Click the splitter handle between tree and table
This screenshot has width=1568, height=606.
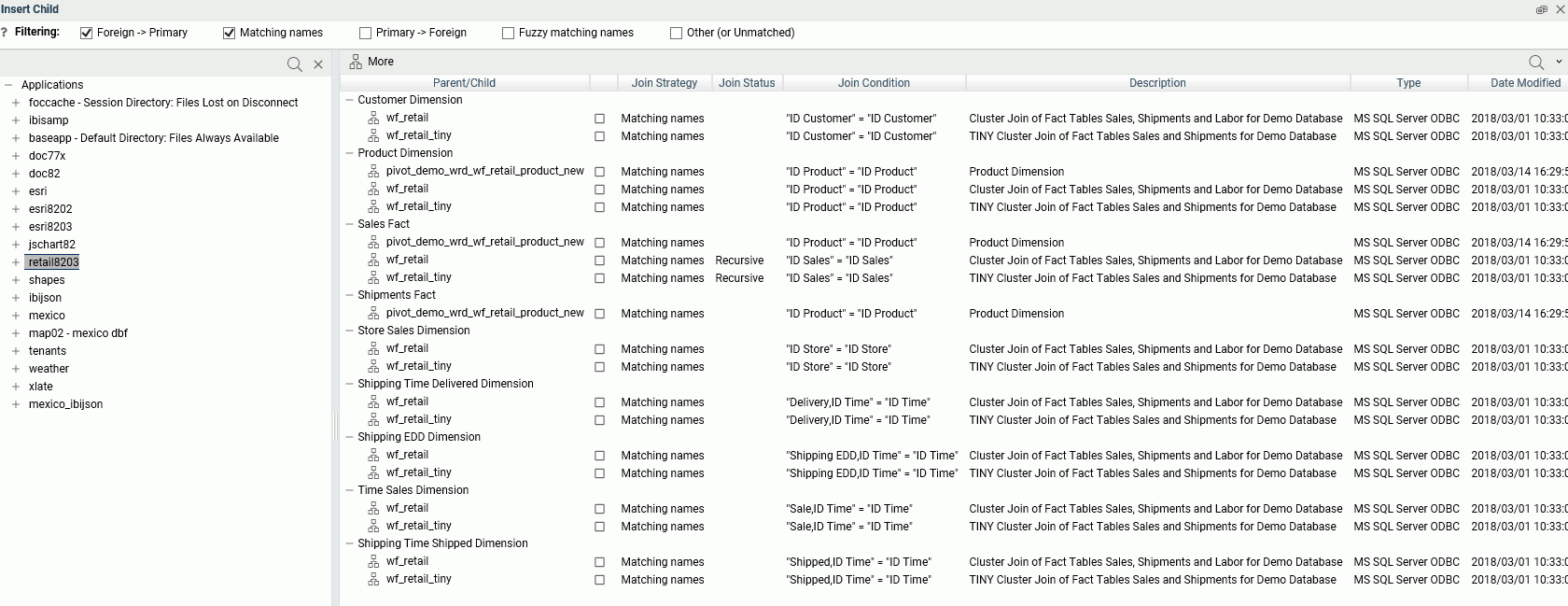pos(335,429)
